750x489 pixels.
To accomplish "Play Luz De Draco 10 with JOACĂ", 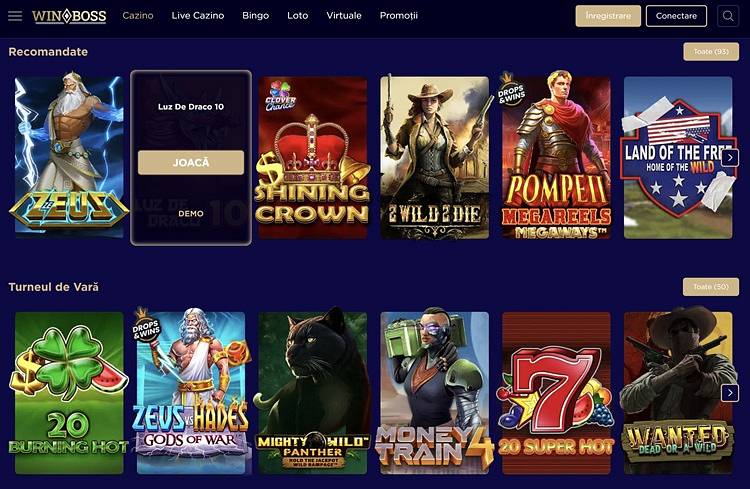I will pos(191,163).
